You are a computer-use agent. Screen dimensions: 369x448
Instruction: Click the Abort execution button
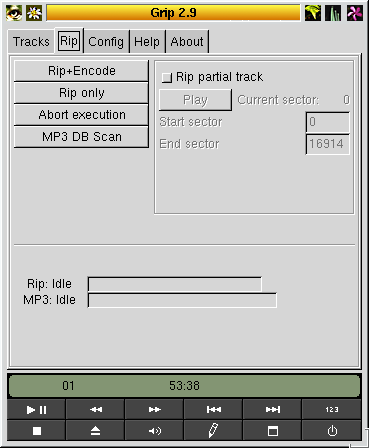(81, 115)
